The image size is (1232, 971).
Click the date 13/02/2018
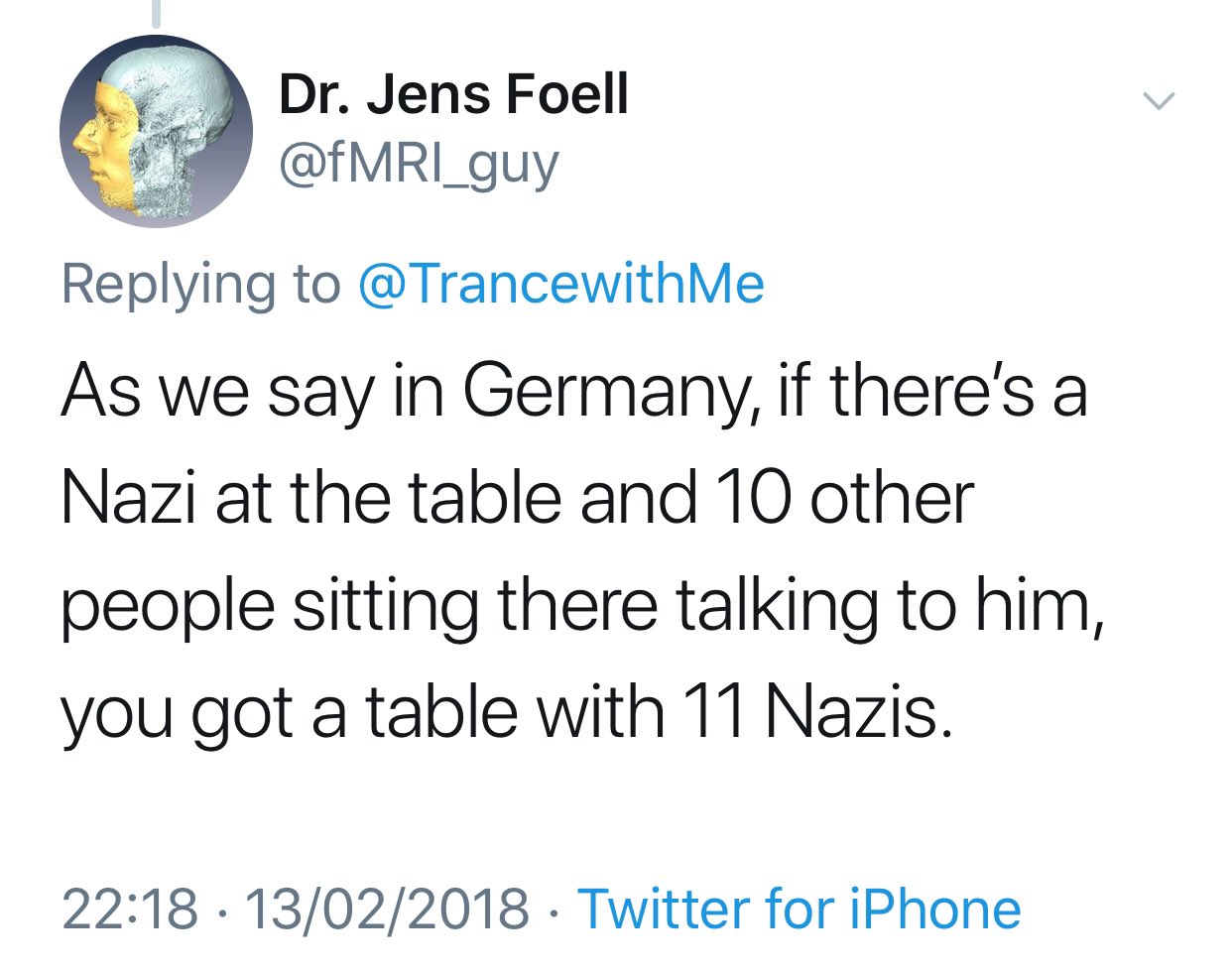coord(387,910)
